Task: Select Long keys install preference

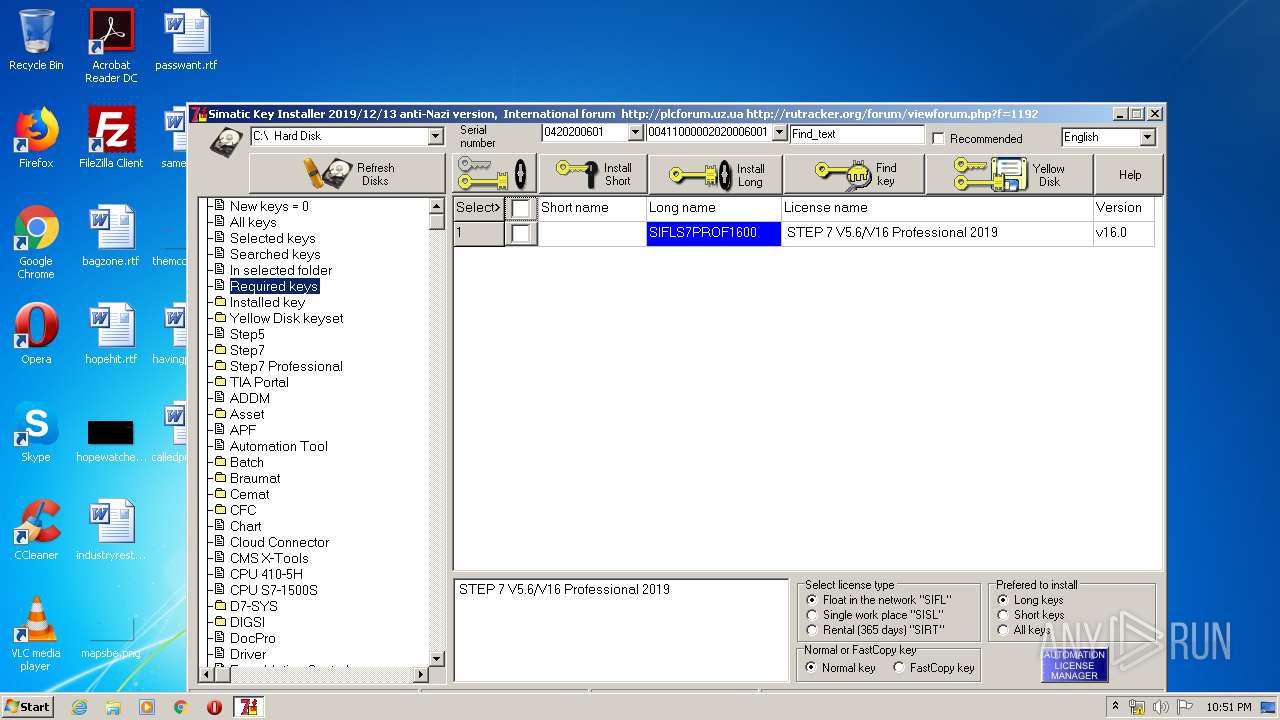Action: (x=1003, y=600)
